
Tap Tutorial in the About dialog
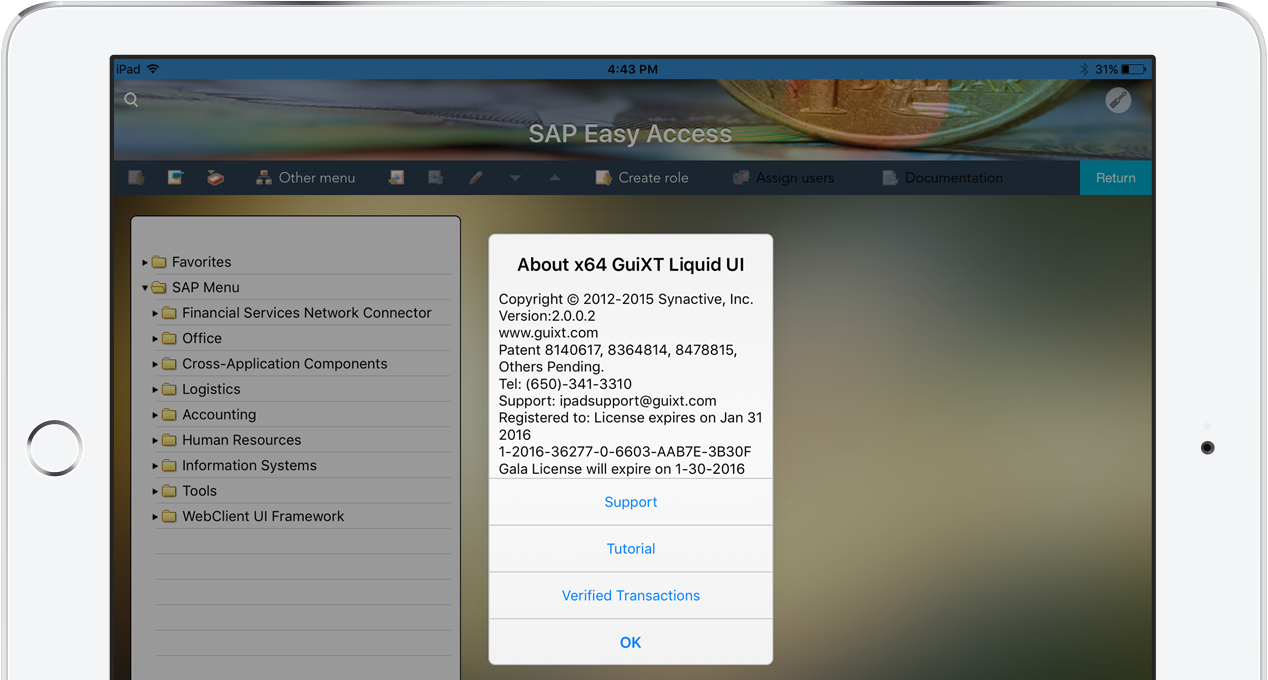[631, 549]
